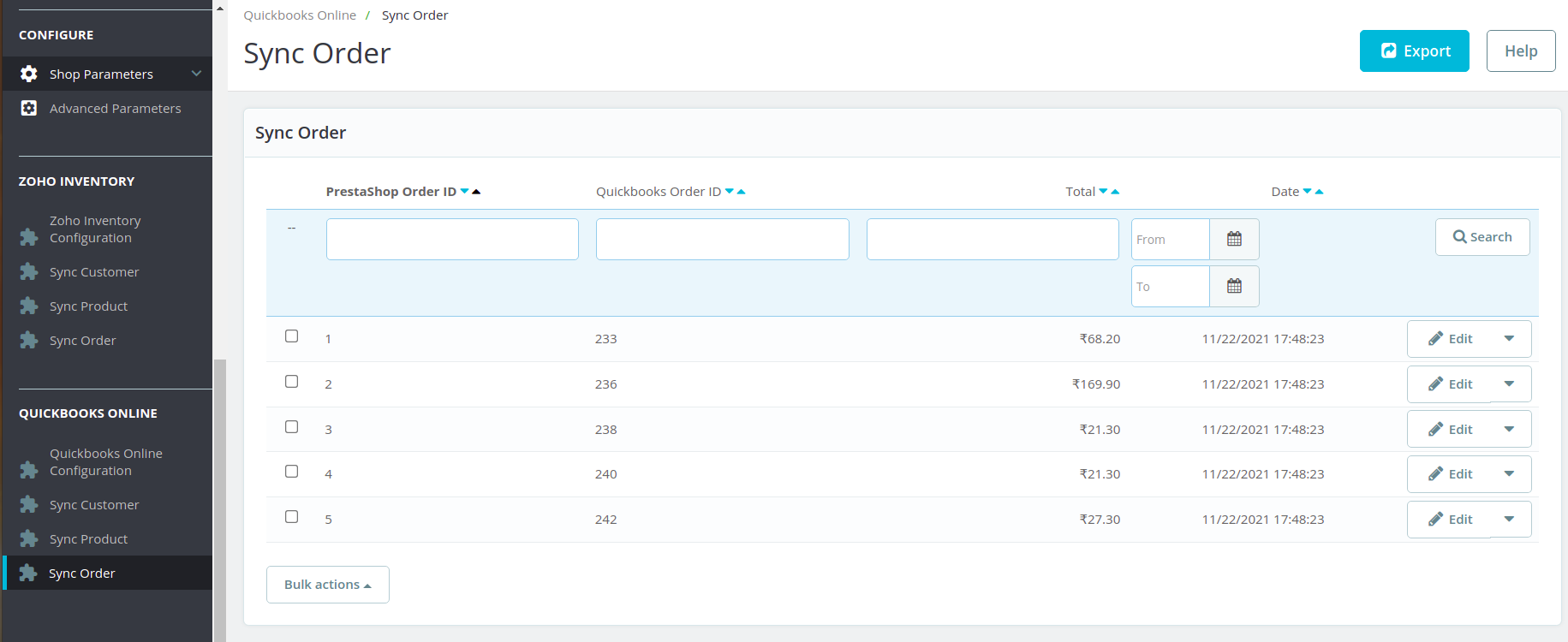Screen dimensions: 1568x642
Task: Click the ₹68.20 total cell
Action: click(1100, 339)
